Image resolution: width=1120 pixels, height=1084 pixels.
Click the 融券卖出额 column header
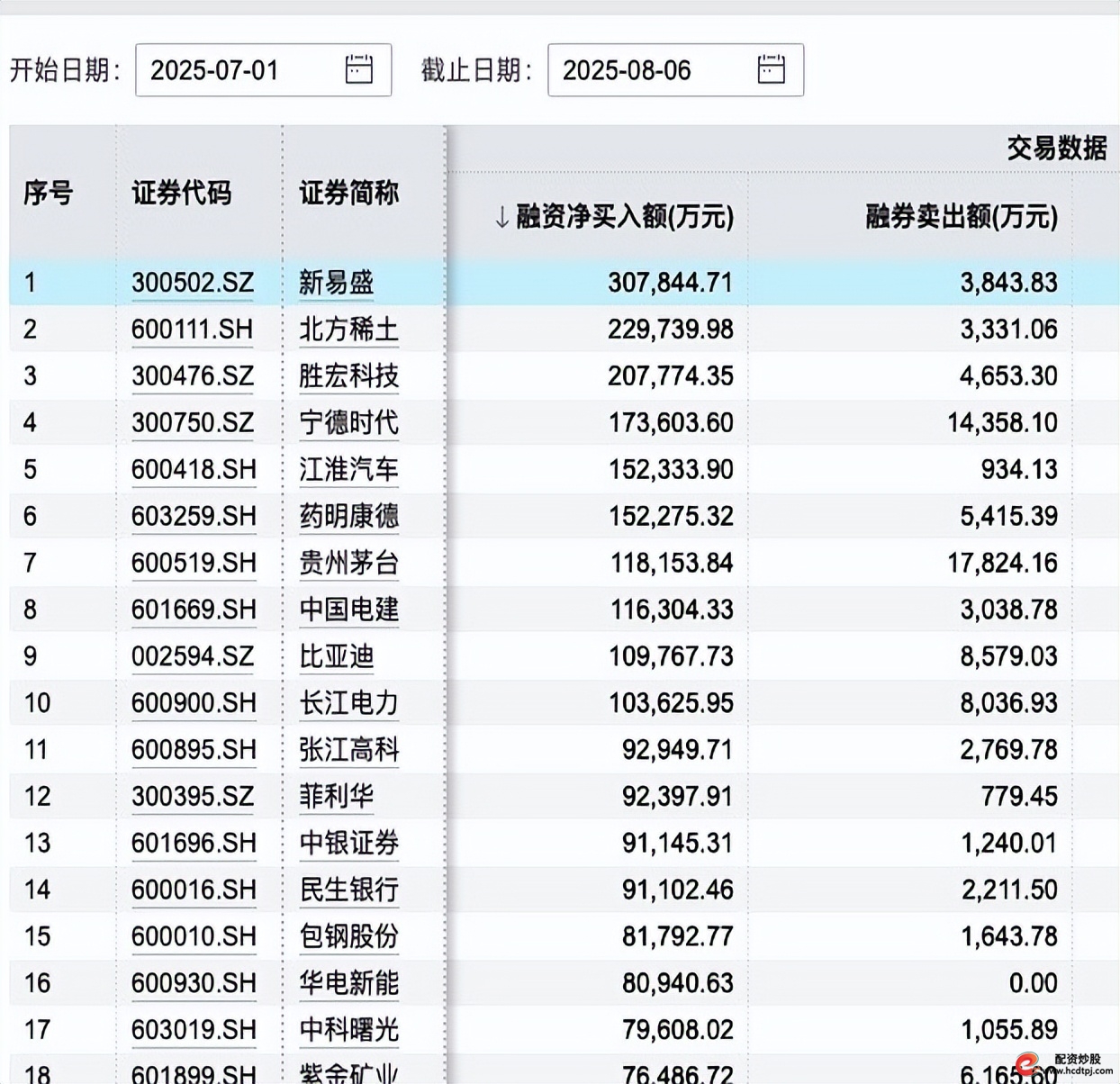click(x=961, y=217)
